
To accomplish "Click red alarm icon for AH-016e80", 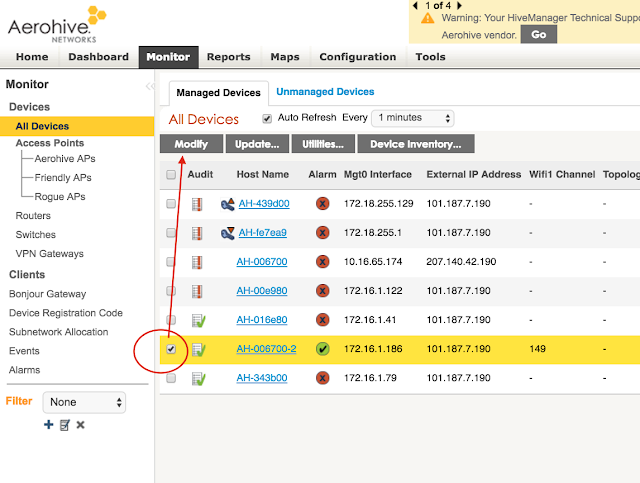I will click(322, 320).
